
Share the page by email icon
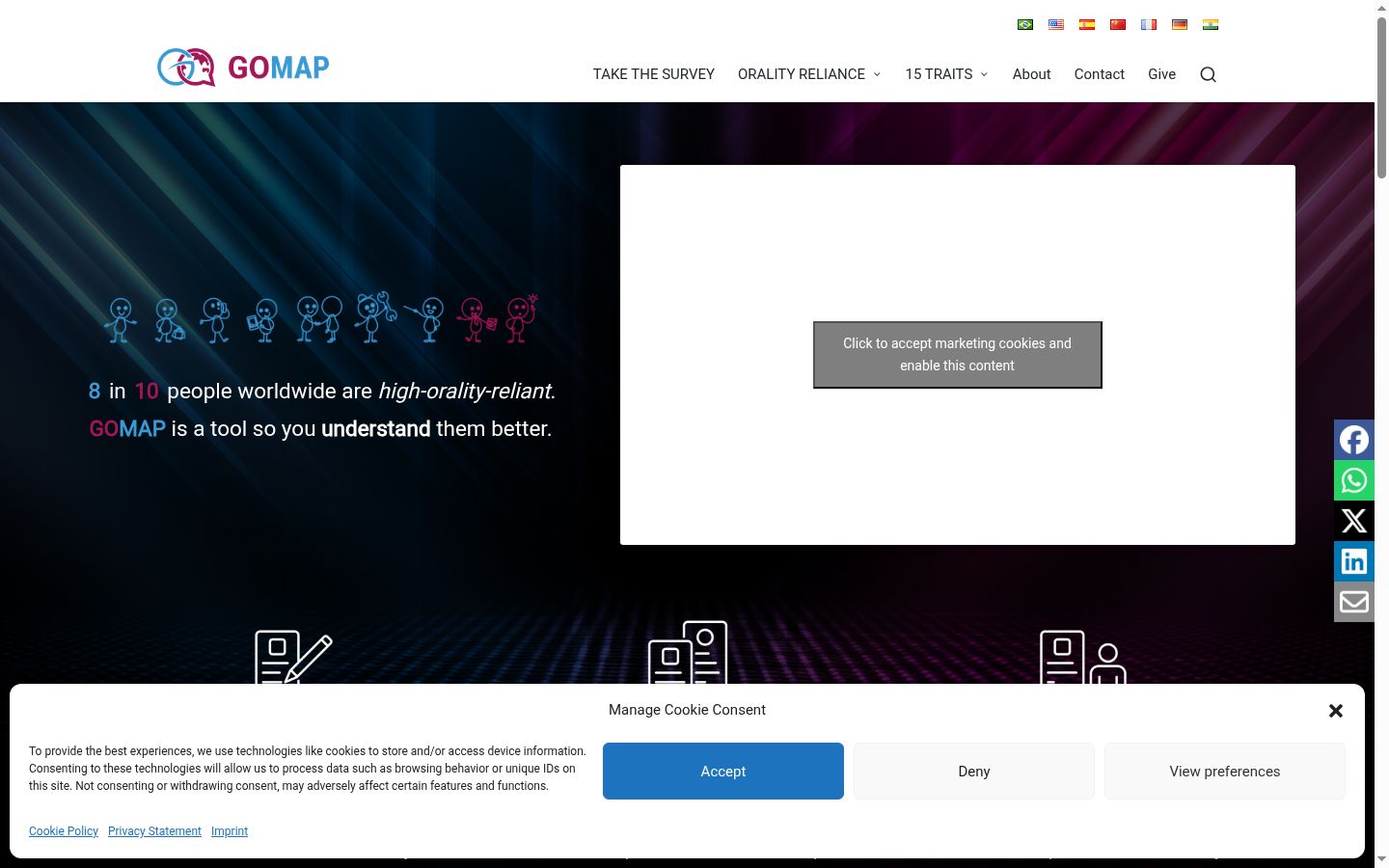point(1354,602)
